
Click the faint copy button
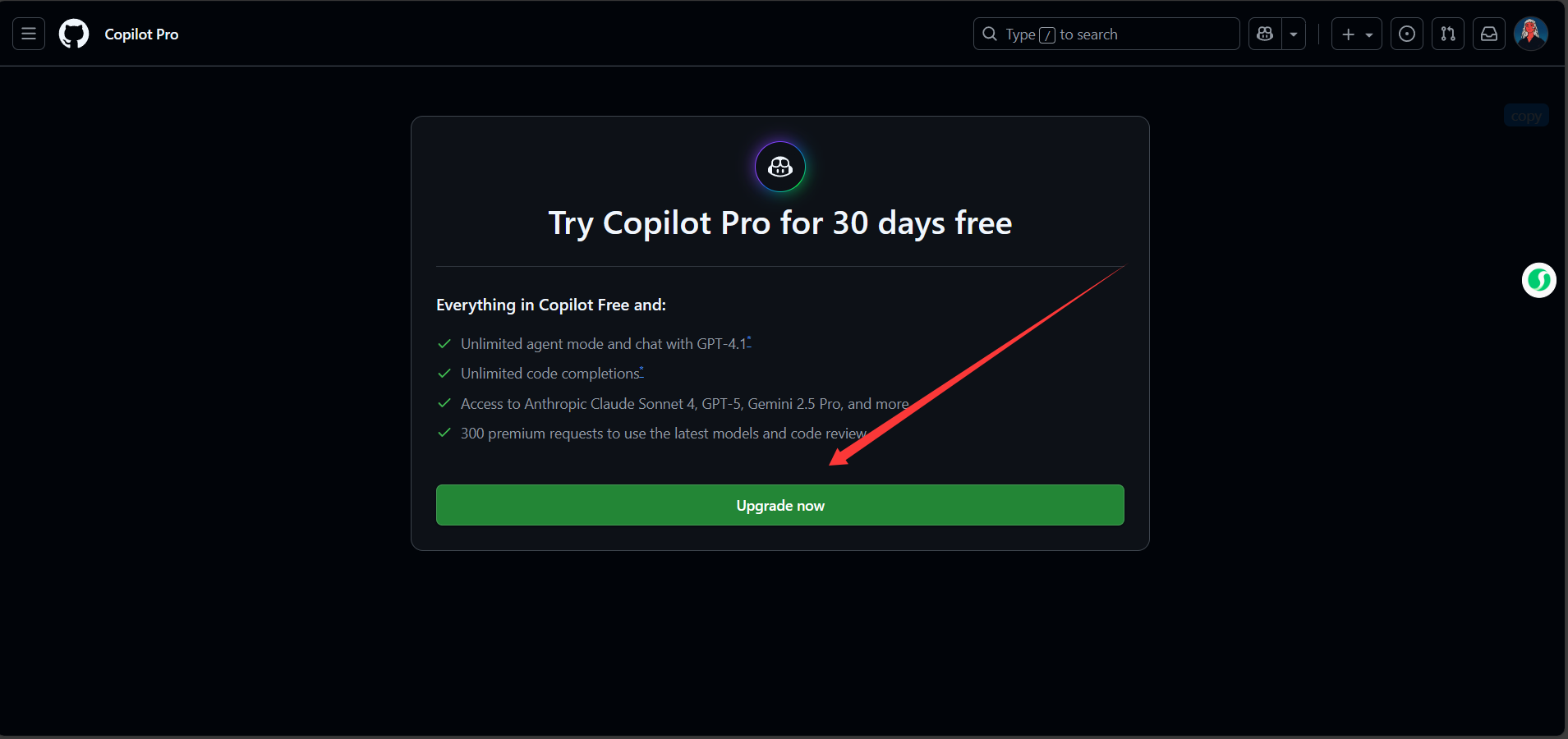(1526, 116)
